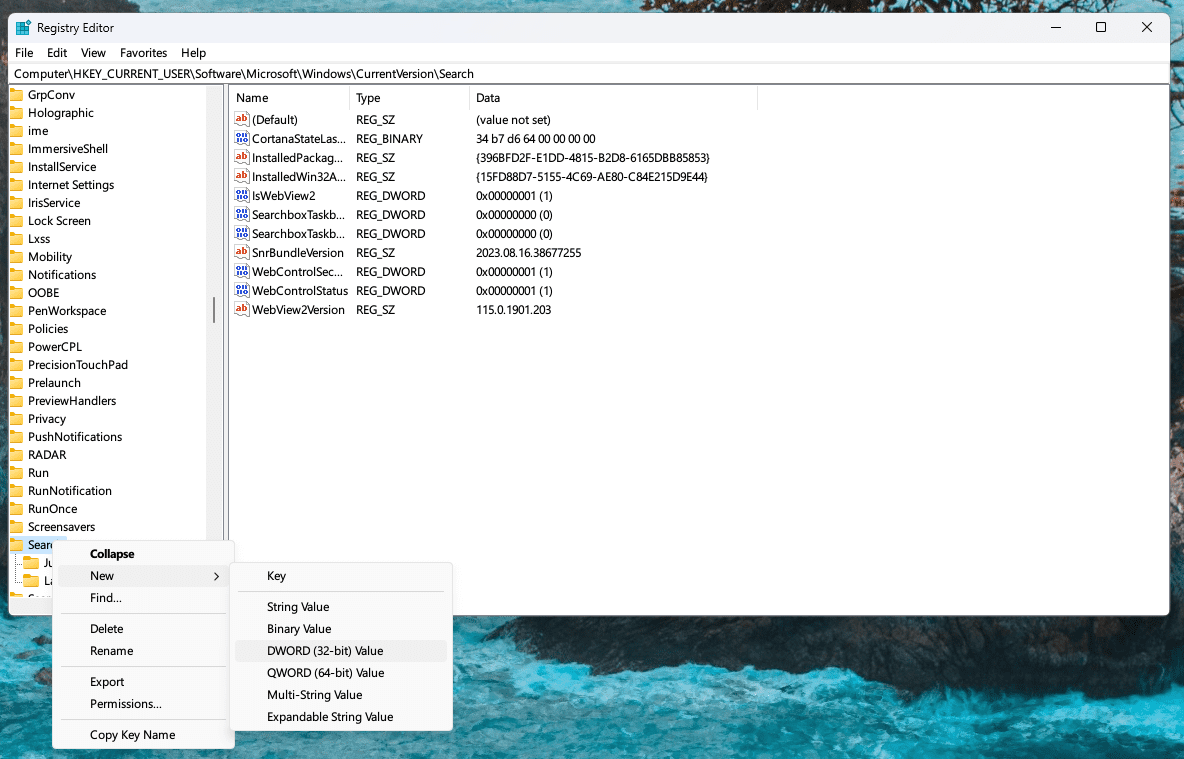Click the Internet Settings folder icon

click(x=17, y=184)
